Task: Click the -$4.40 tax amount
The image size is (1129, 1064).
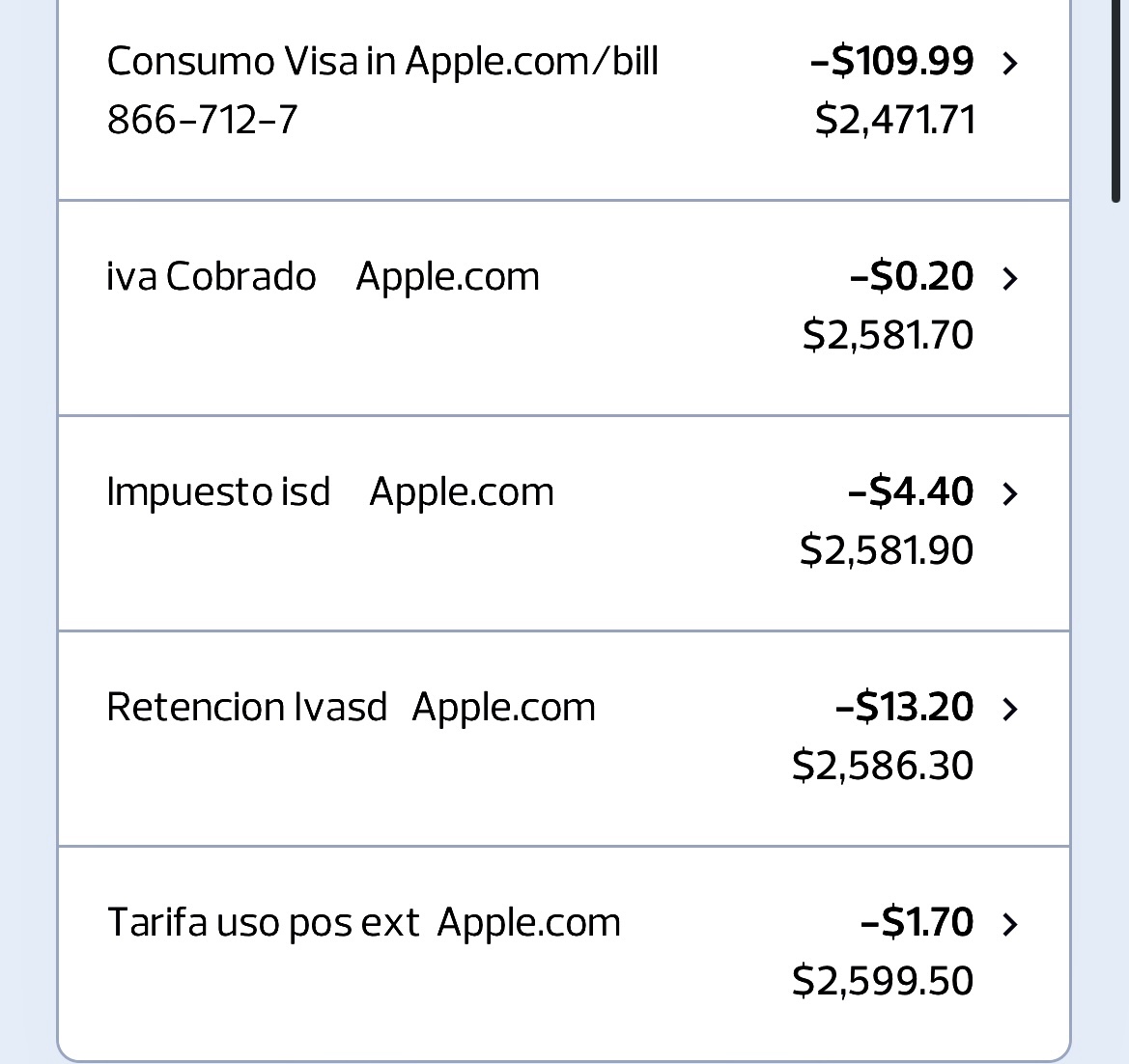Action: (911, 492)
